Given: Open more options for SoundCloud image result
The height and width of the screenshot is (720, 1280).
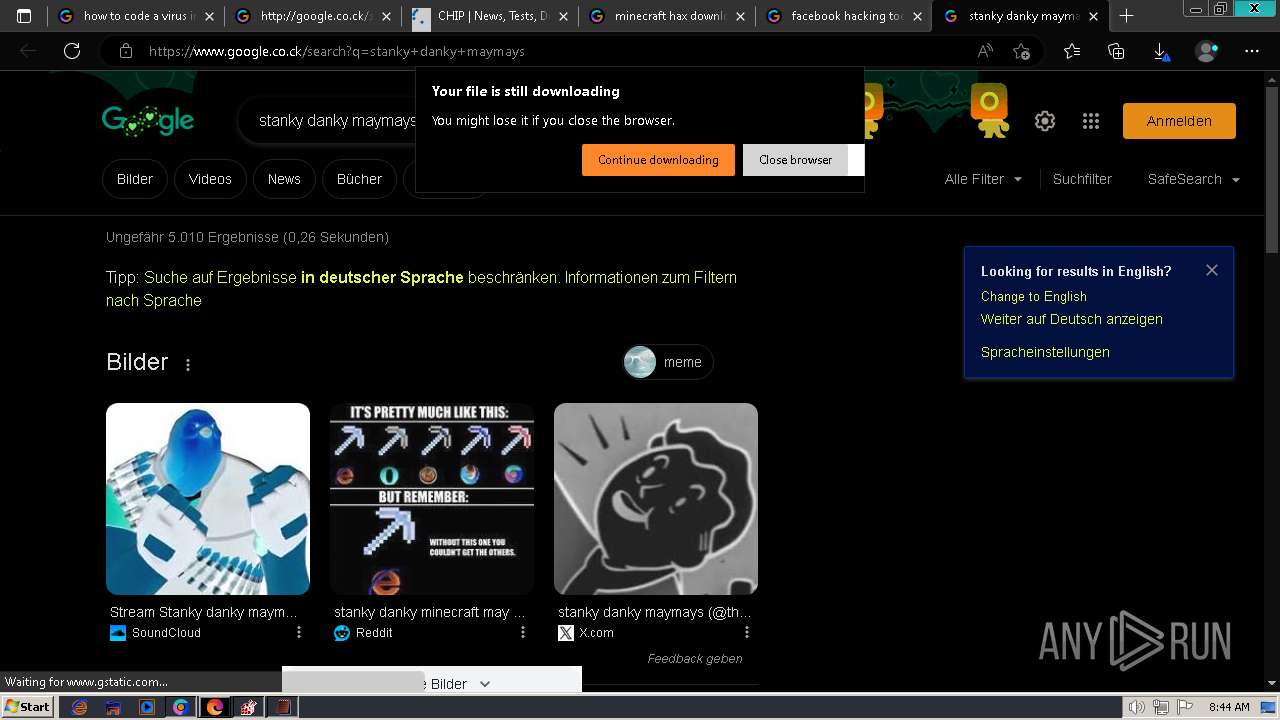Looking at the screenshot, I should pos(298,632).
